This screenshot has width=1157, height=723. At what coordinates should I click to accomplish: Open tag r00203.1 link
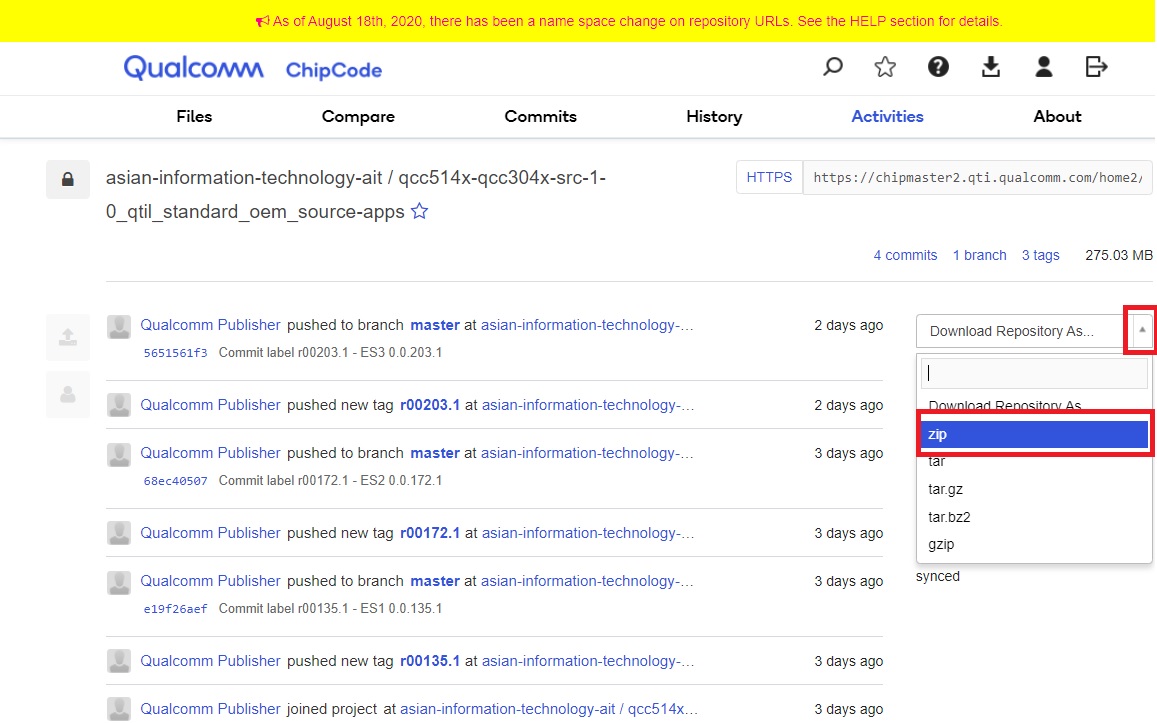pos(429,404)
